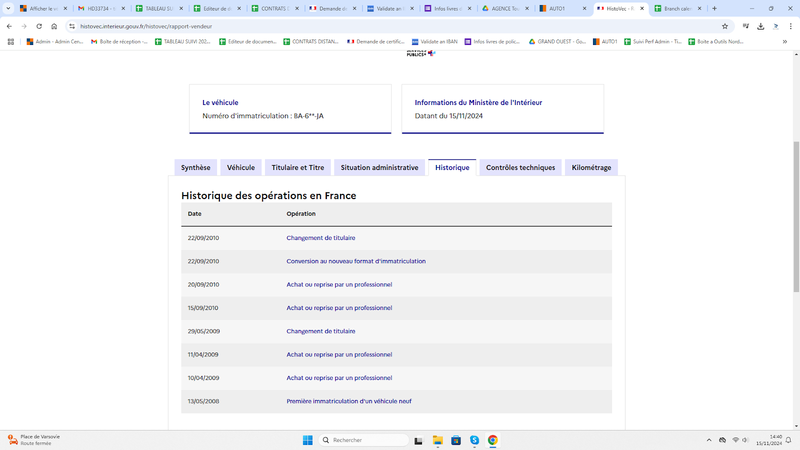Open the Wi-Fi network tray icon

point(735,440)
